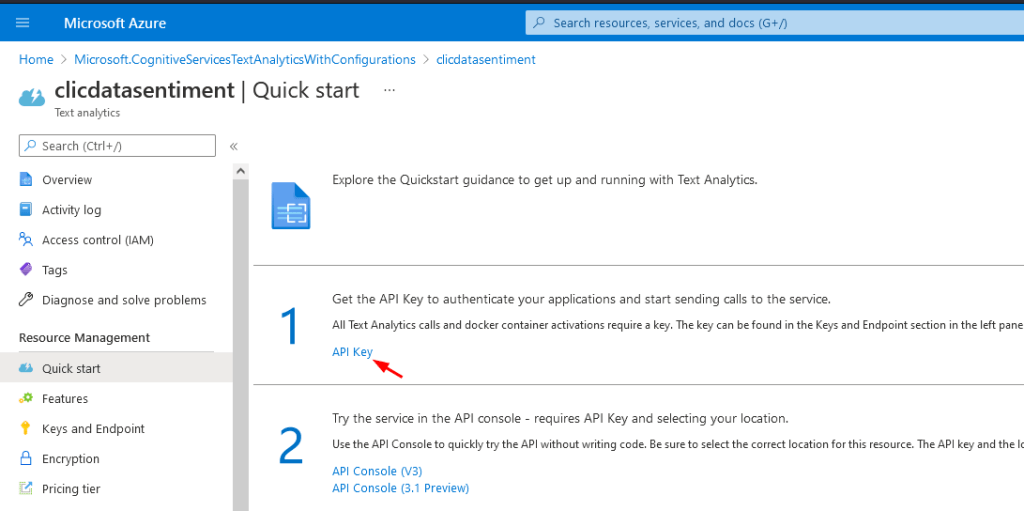The height and width of the screenshot is (511, 1024).
Task: Click the Resource Management section header
Action: (x=84, y=338)
